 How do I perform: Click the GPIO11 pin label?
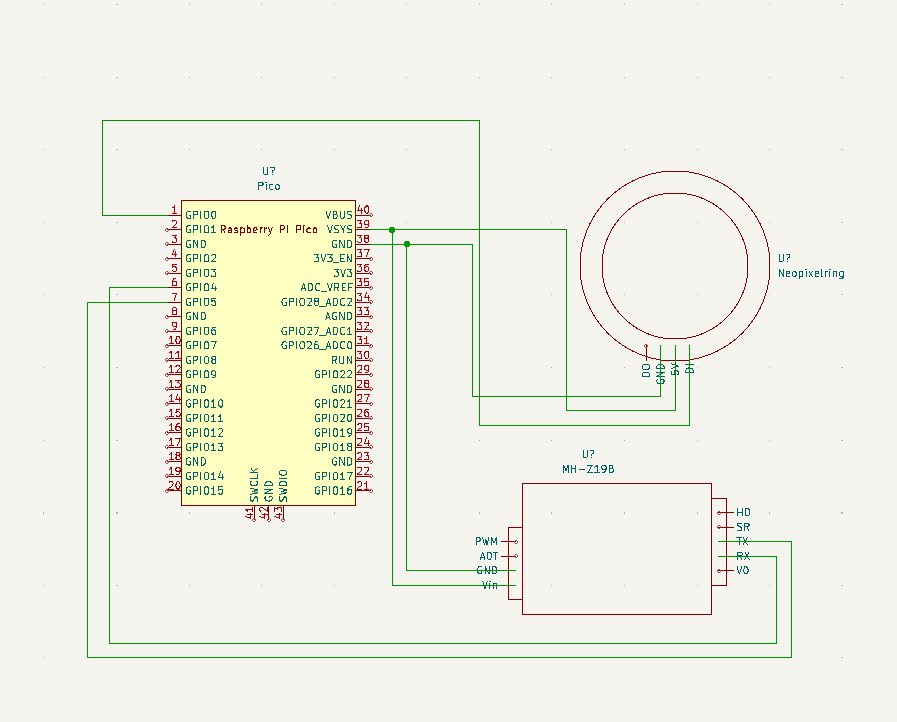204,418
